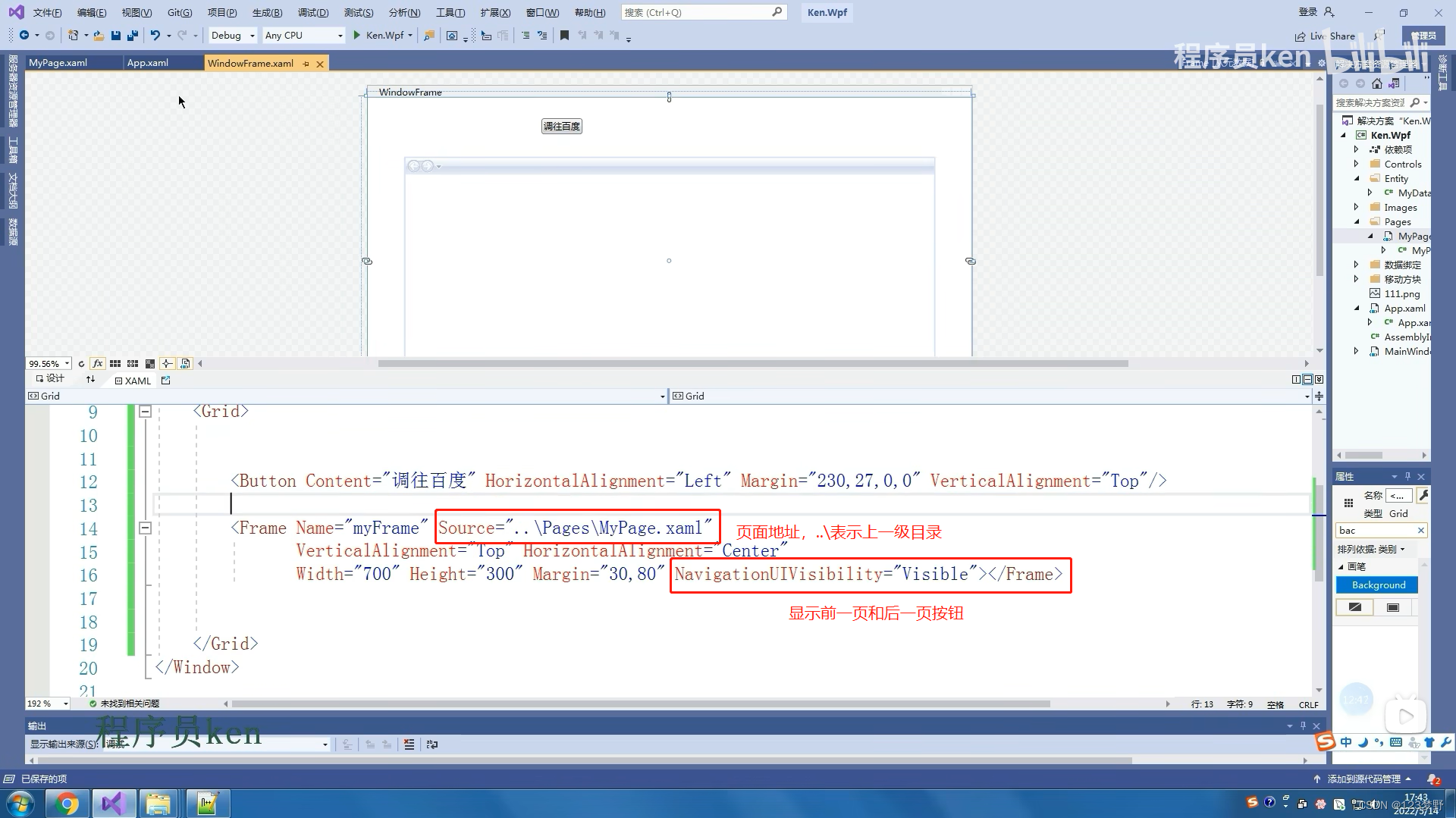Click the Save All toolbar icon
Viewport: 1456px width, 818px height.
coord(133,36)
